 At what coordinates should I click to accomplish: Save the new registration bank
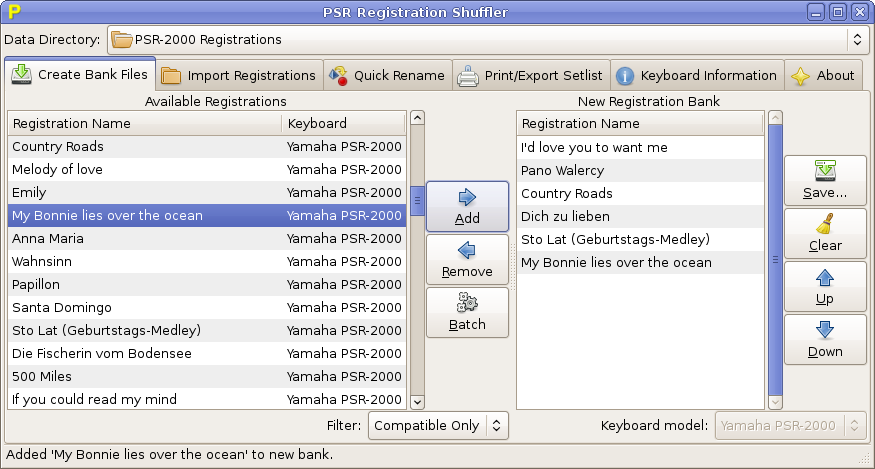pos(824,180)
